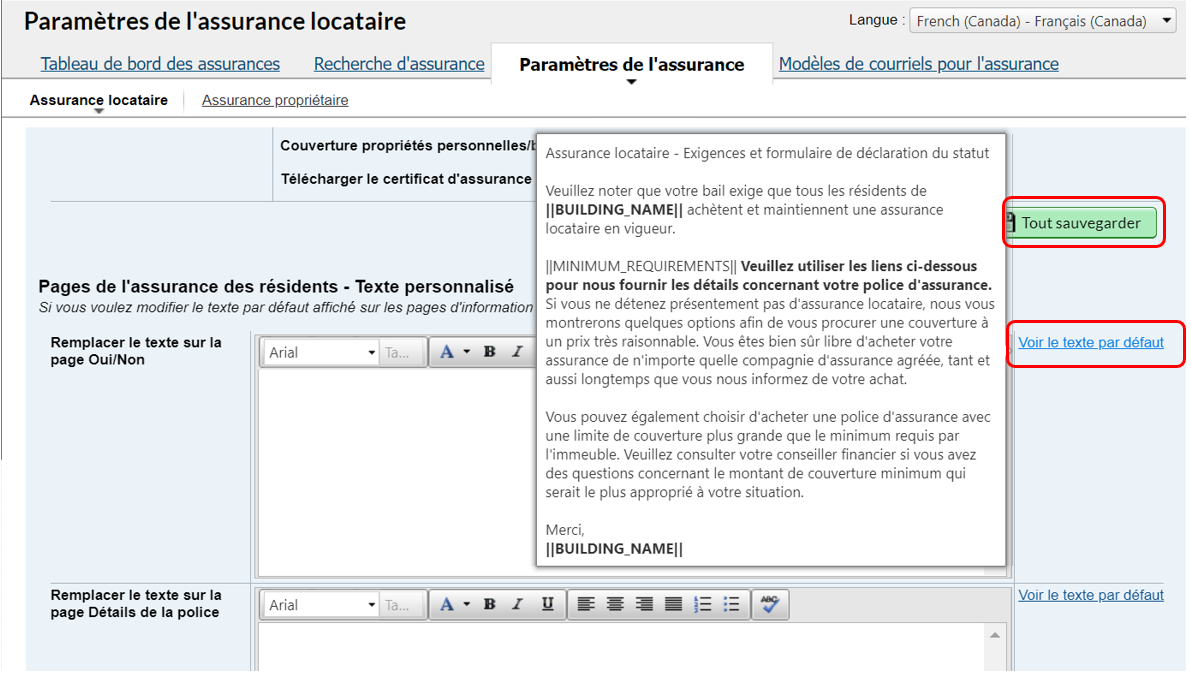Open font size box in Détails de la police editor
The image size is (1191, 676).
[403, 605]
